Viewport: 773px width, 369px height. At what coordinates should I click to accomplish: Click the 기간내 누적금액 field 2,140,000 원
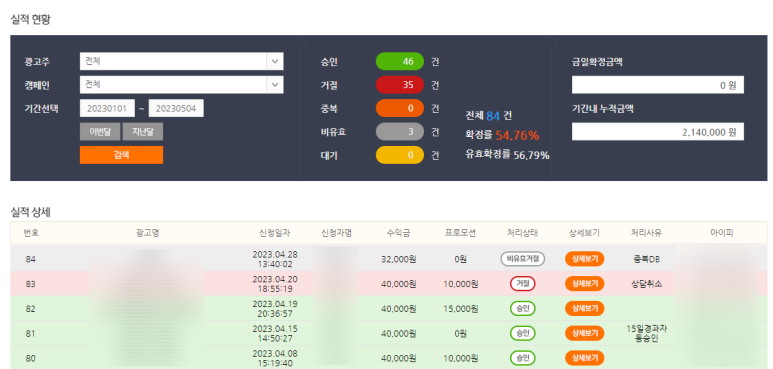click(658, 132)
